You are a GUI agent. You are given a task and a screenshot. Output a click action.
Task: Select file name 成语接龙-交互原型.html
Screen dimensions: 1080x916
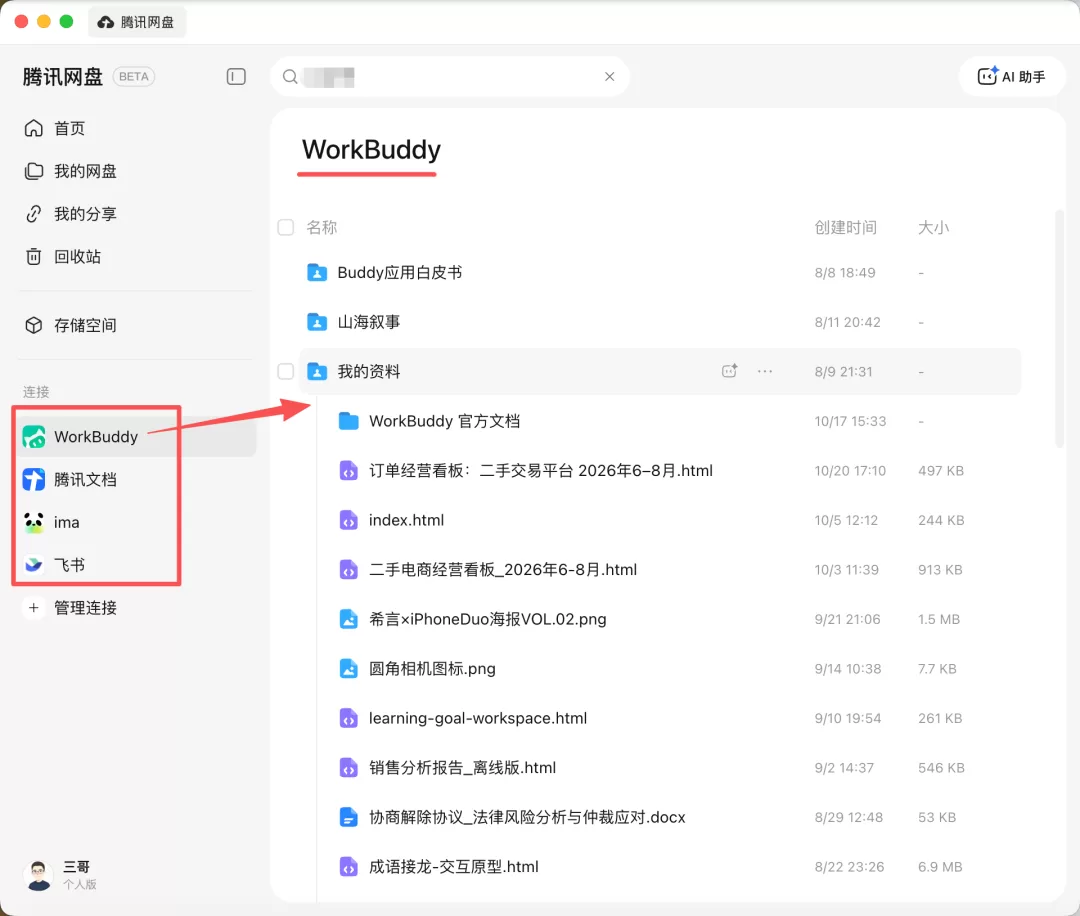click(453, 866)
